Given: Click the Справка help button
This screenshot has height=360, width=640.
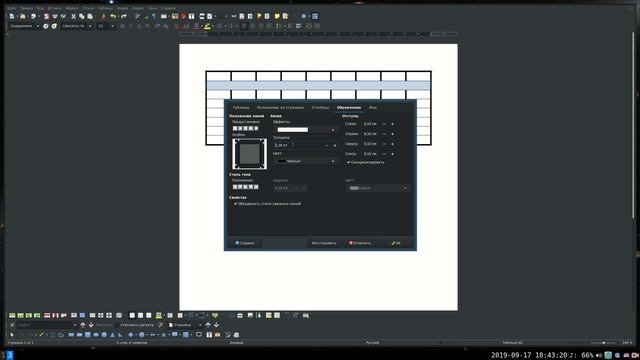Looking at the screenshot, I should 245,243.
